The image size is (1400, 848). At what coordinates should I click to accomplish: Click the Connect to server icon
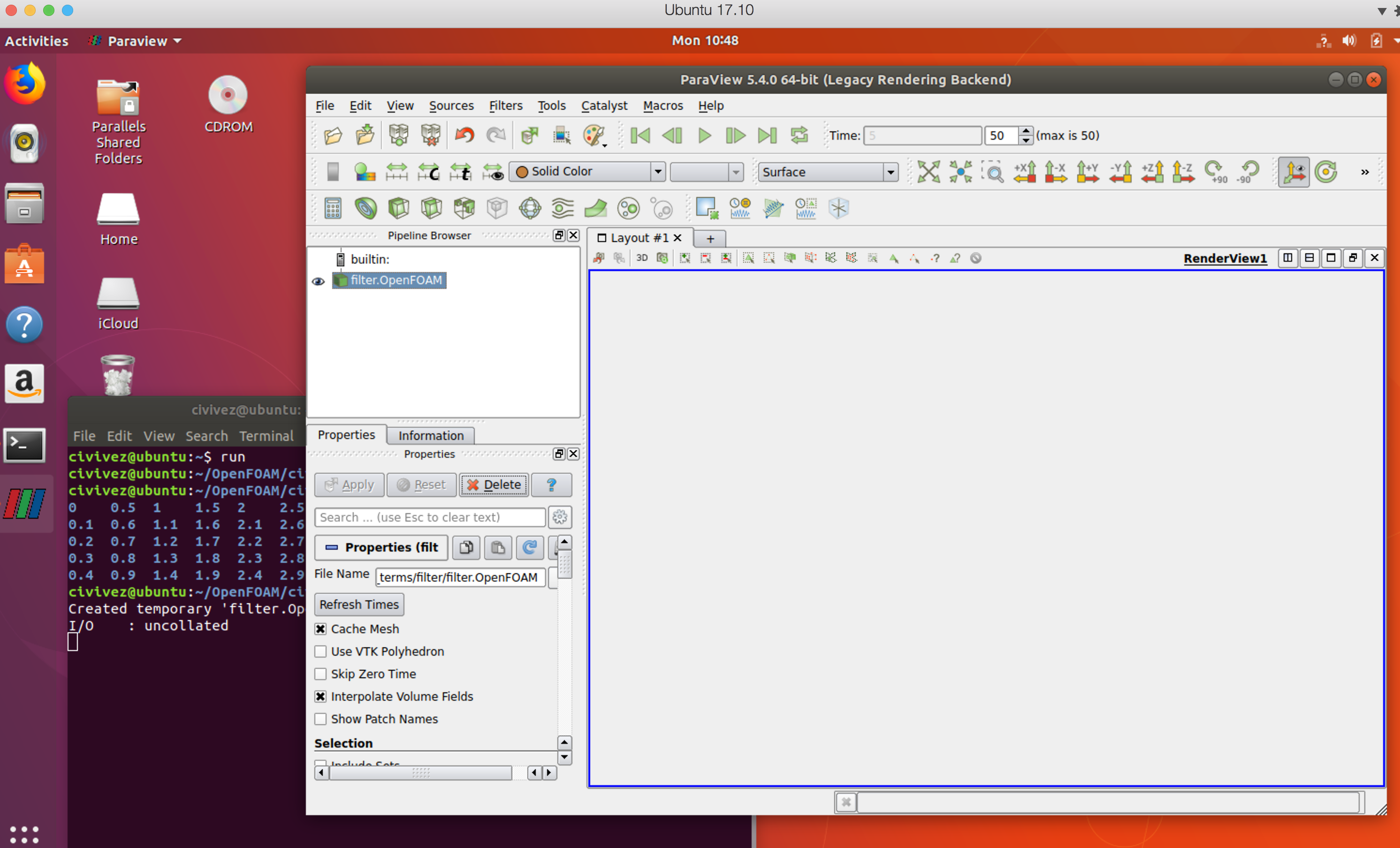pos(398,136)
